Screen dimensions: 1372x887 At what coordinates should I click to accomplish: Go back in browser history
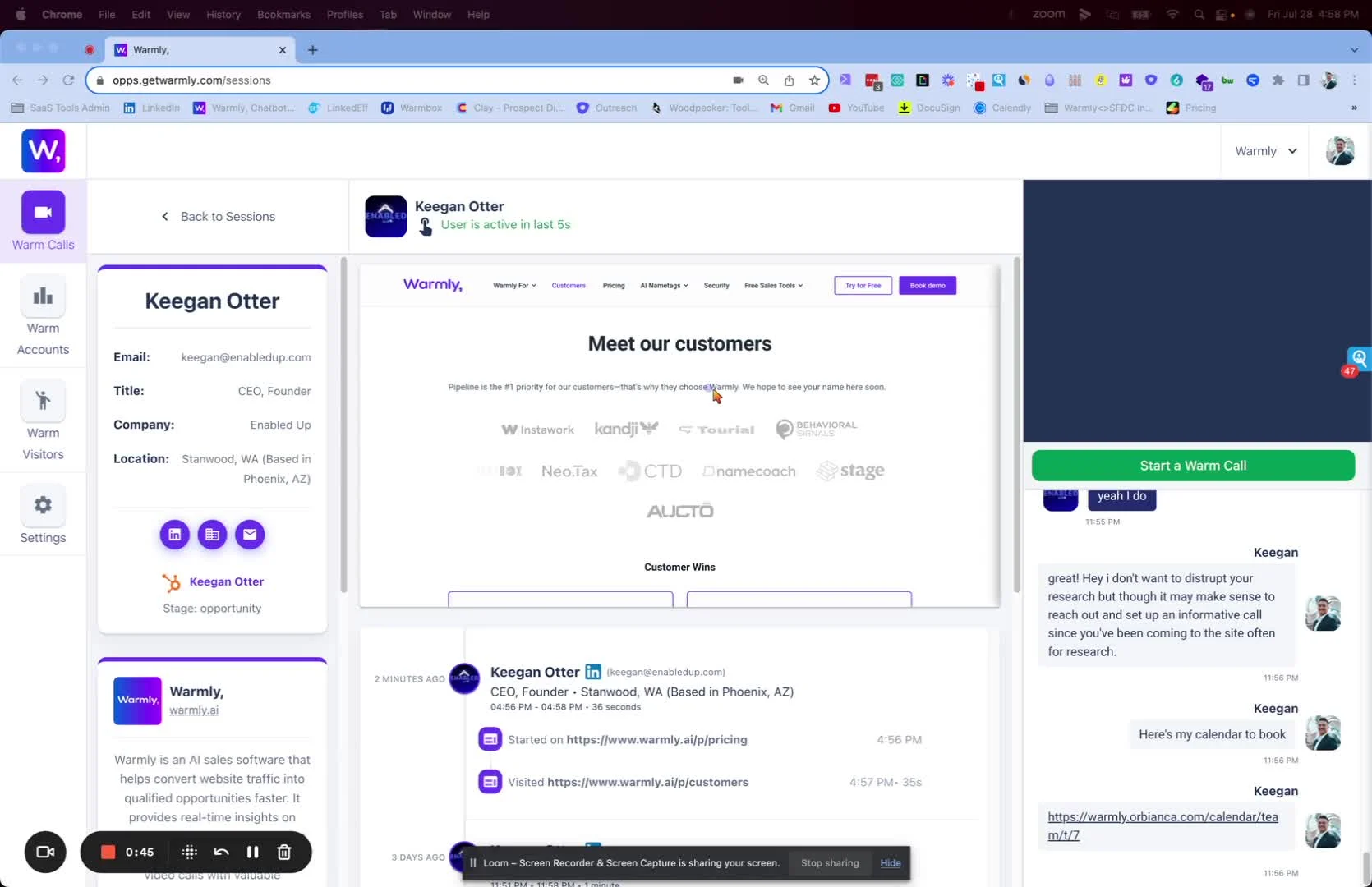[x=17, y=80]
